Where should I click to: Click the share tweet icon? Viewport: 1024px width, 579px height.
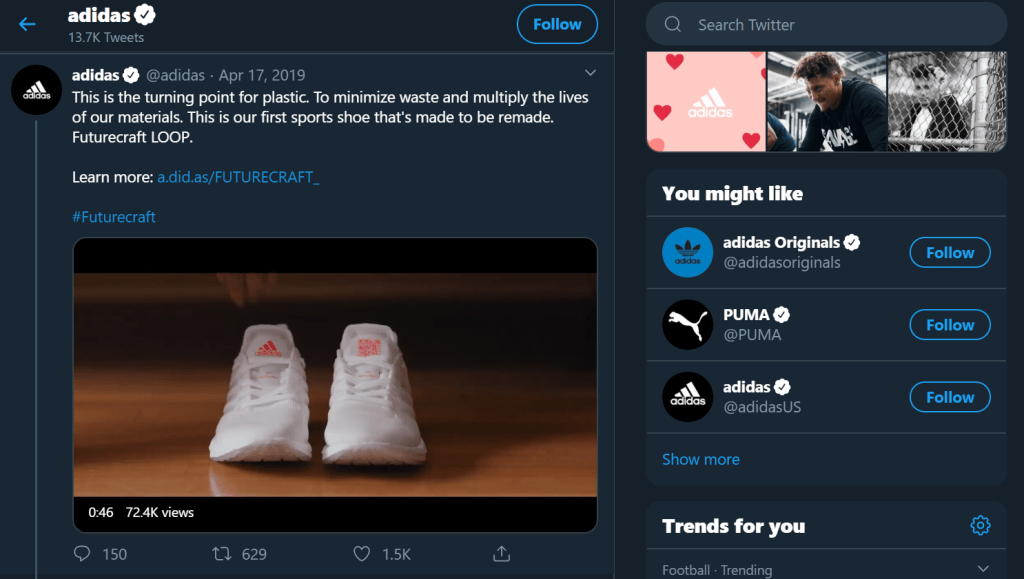click(x=502, y=553)
